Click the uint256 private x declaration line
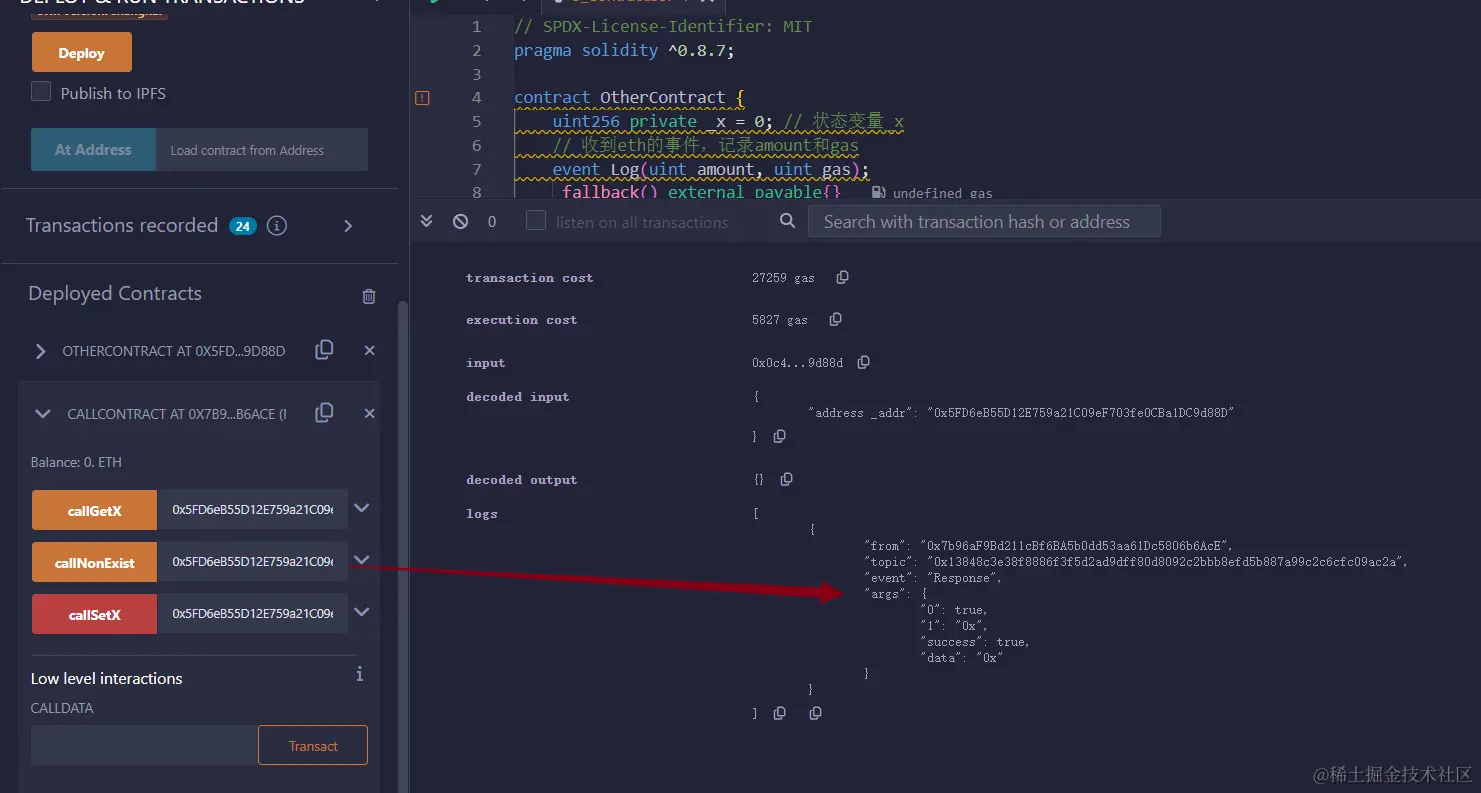 tap(728, 122)
